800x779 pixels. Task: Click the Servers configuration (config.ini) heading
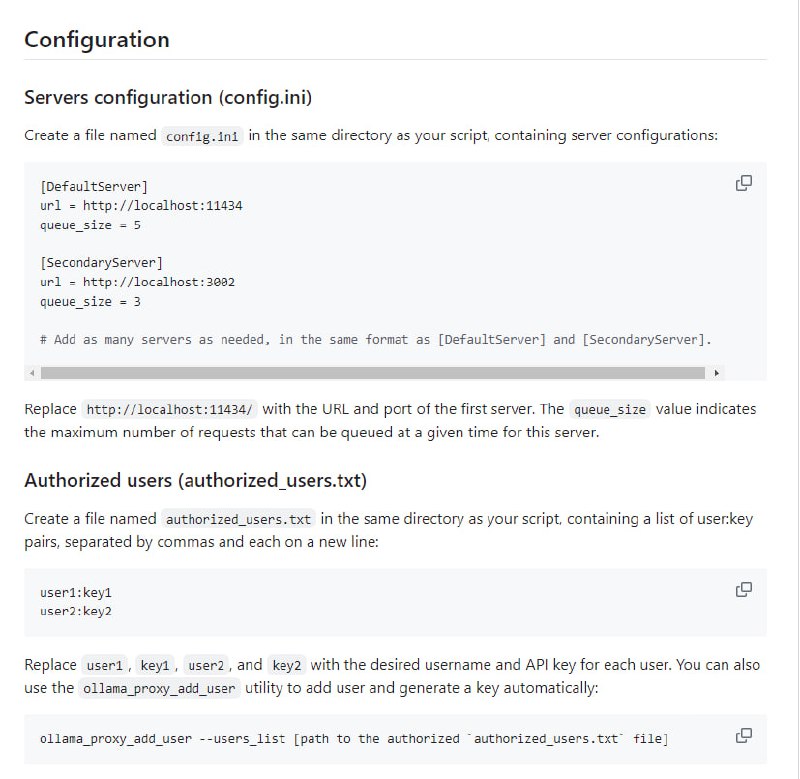169,98
